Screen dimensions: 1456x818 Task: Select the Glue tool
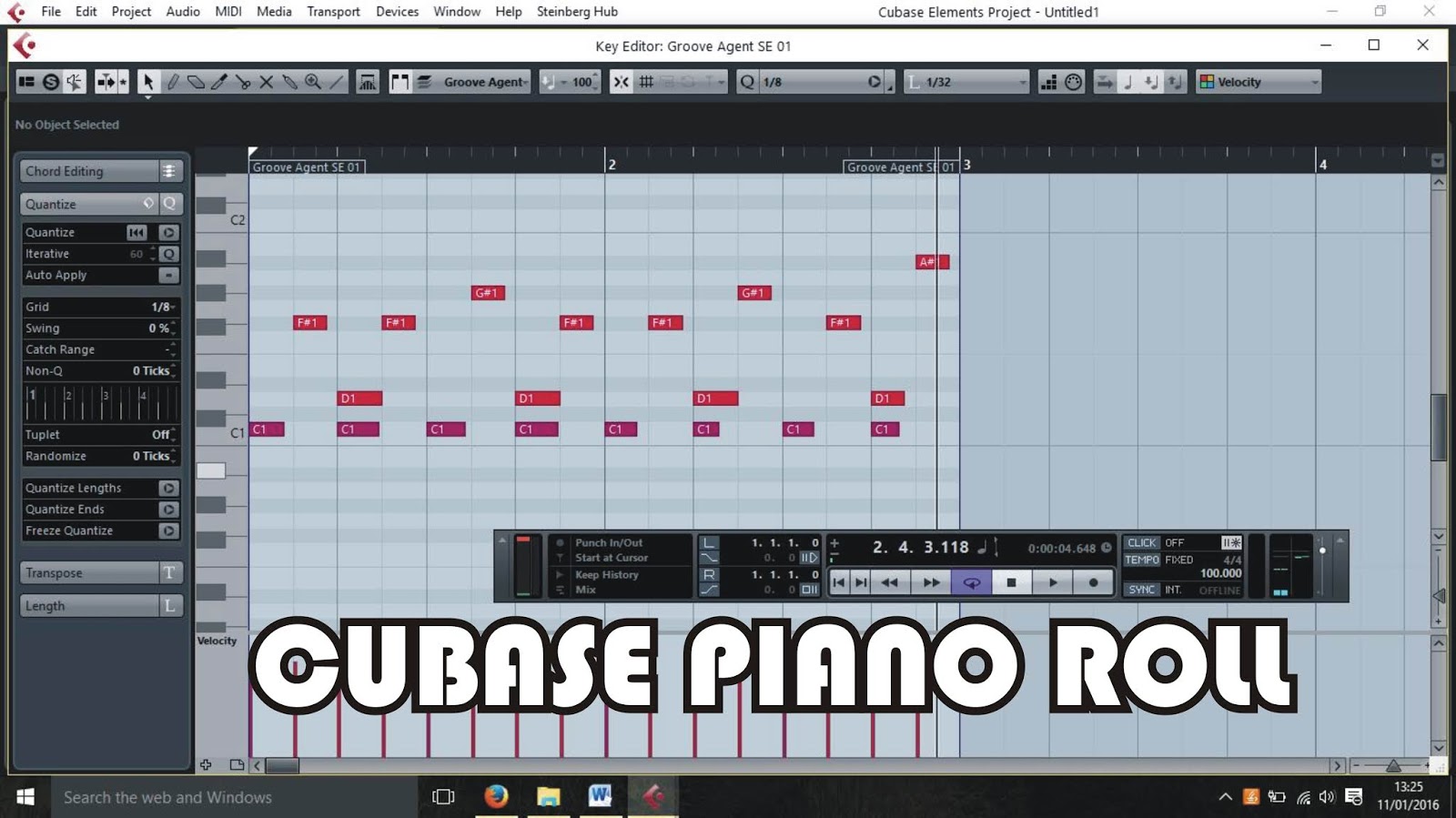pyautogui.click(x=290, y=82)
